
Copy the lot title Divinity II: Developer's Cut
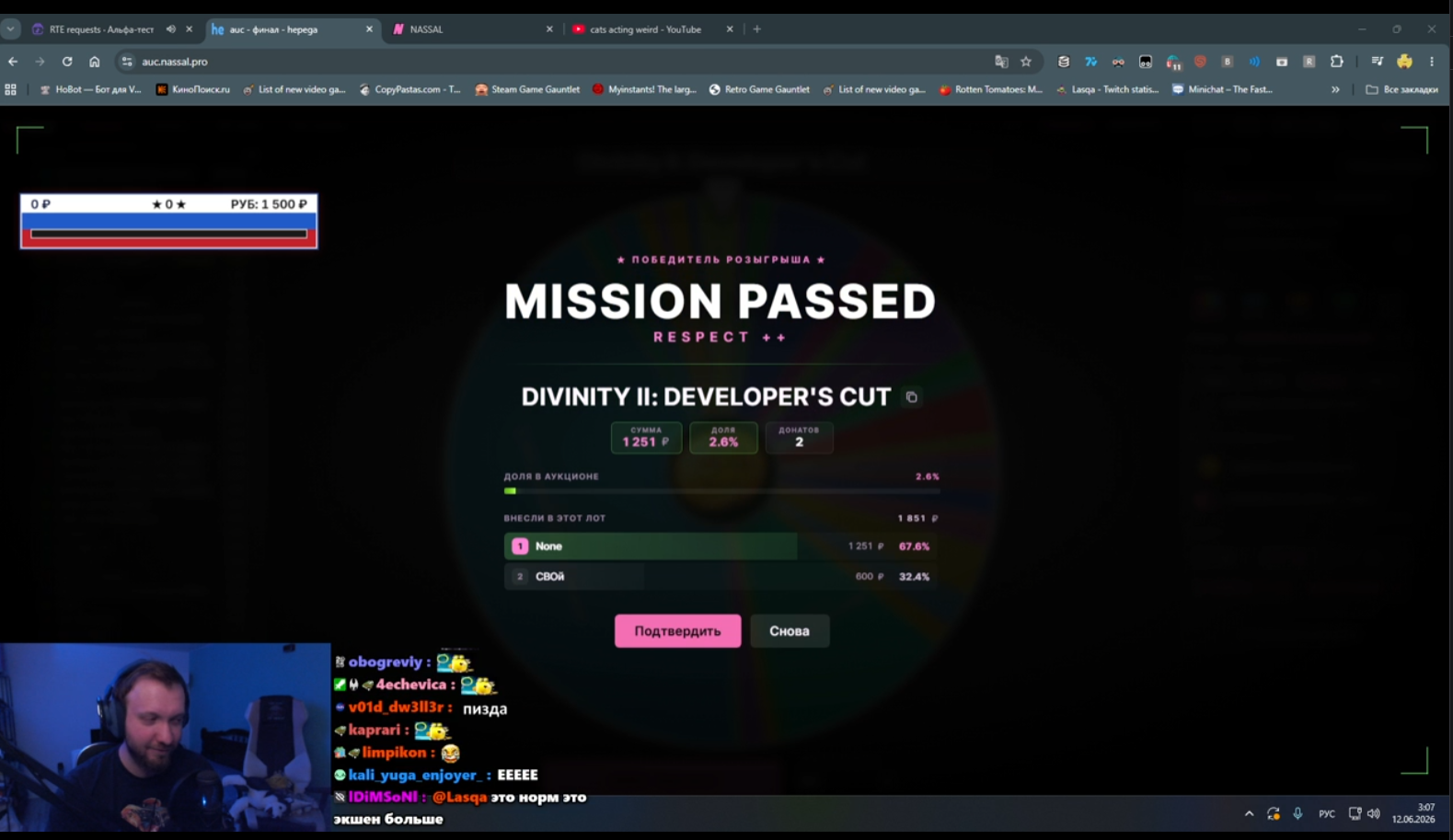click(911, 397)
